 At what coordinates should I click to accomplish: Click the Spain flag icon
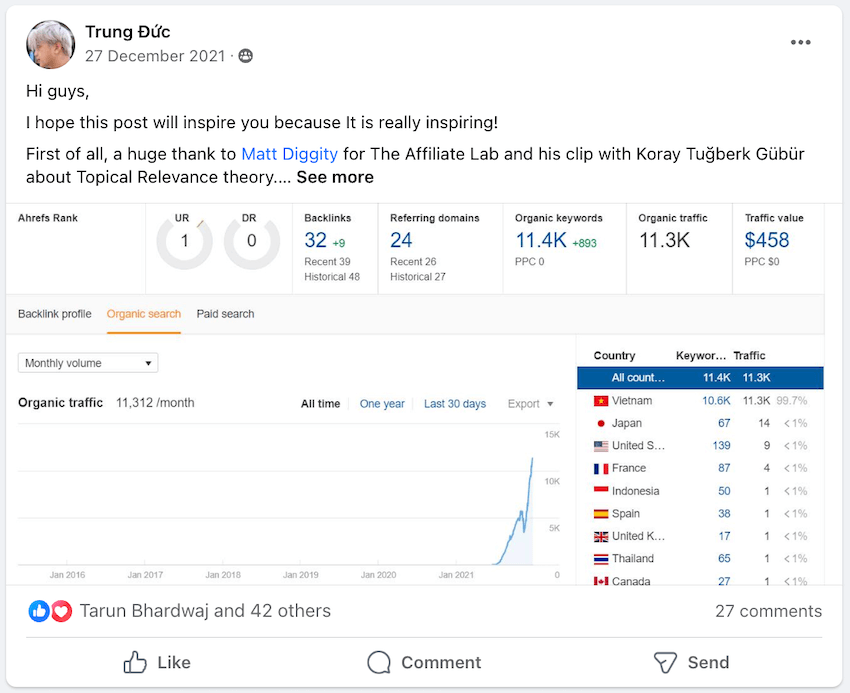601,514
